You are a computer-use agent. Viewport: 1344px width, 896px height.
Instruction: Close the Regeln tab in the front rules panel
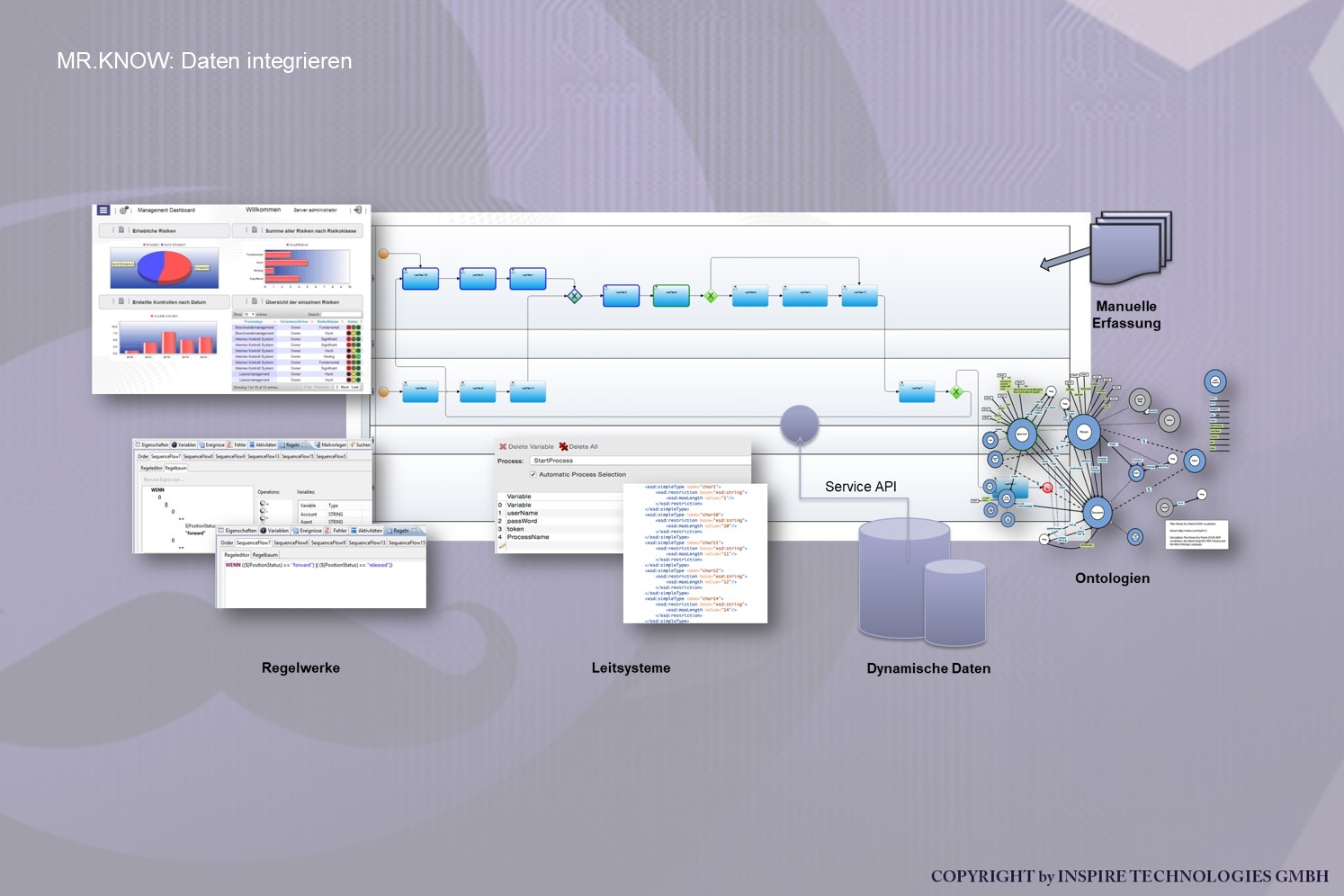coord(414,531)
